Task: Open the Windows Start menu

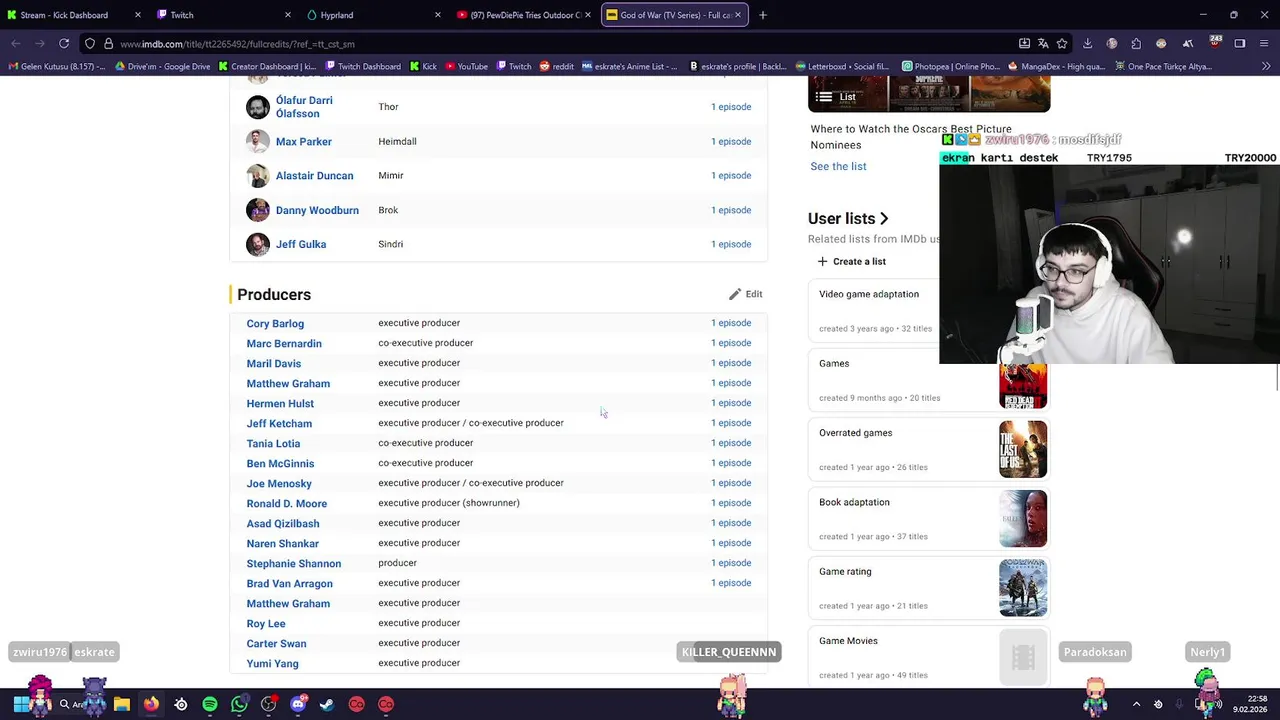Action: click(x=20, y=704)
